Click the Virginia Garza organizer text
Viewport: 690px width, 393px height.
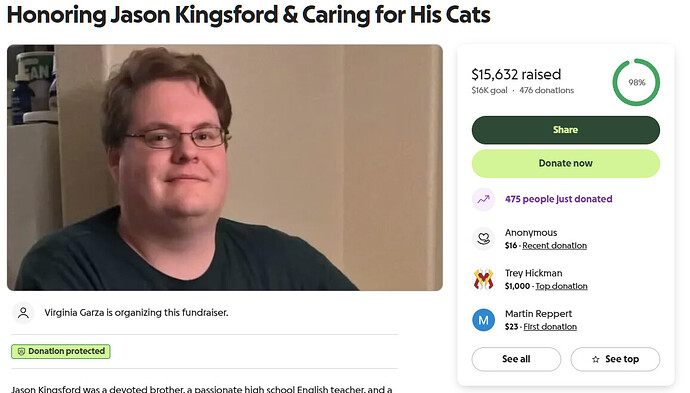coord(136,313)
